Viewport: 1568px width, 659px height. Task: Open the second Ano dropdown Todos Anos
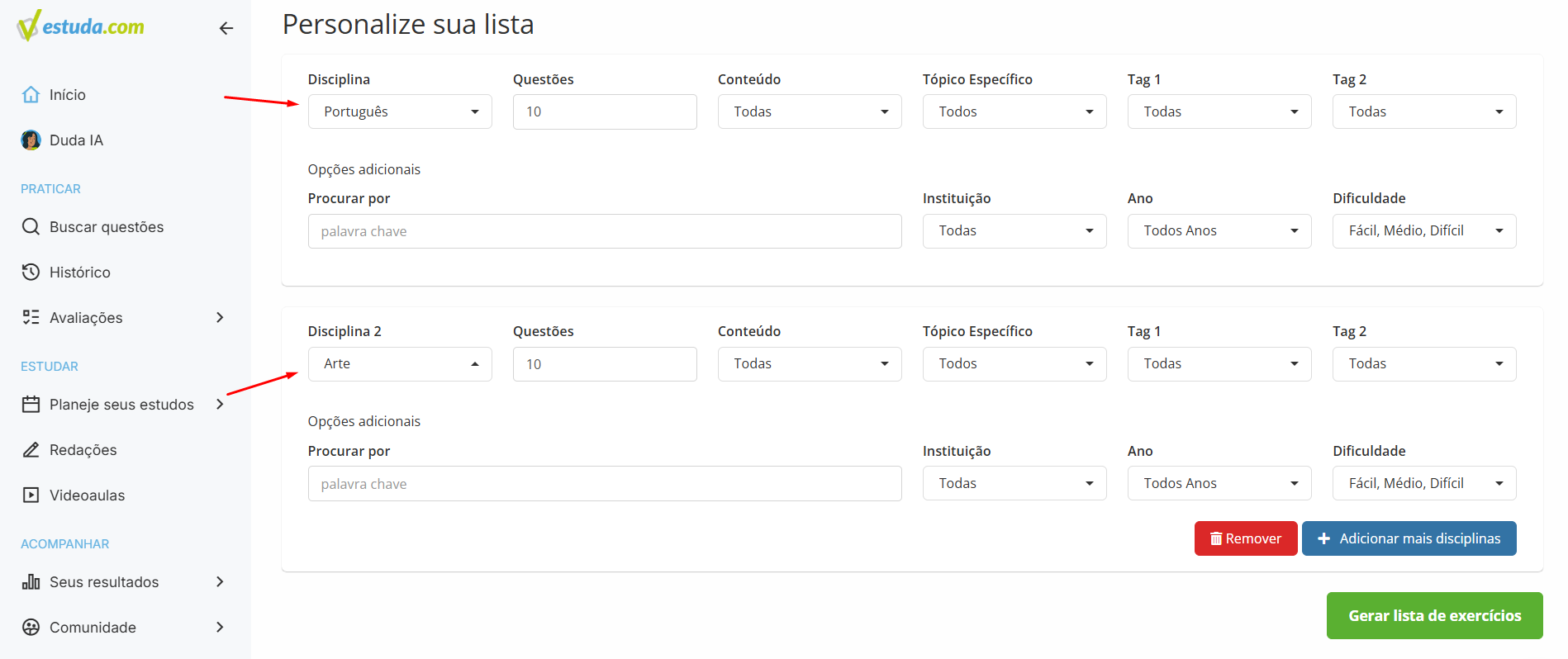1219,483
